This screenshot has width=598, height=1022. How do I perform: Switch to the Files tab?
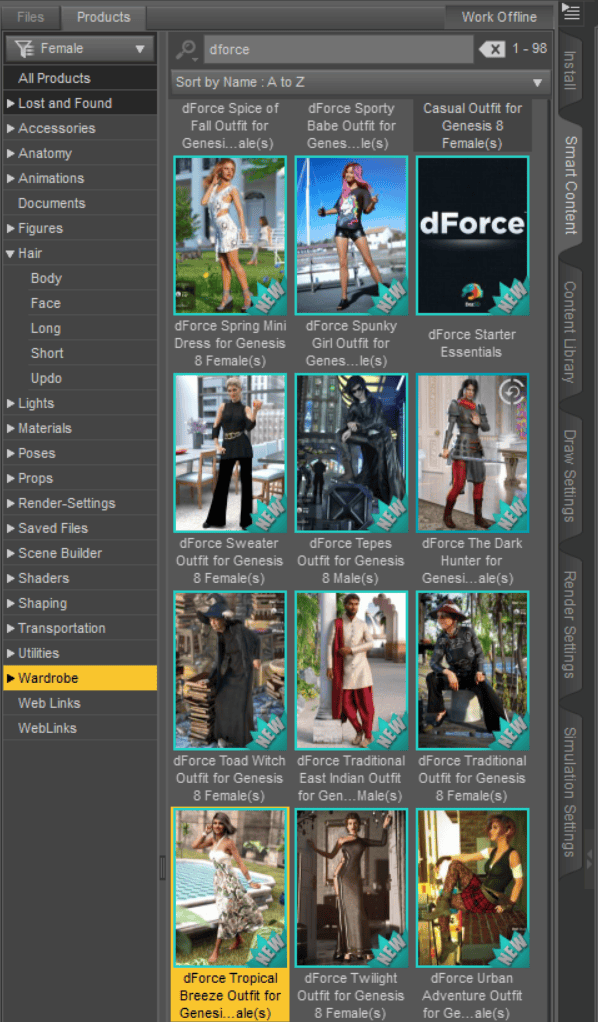(x=31, y=17)
